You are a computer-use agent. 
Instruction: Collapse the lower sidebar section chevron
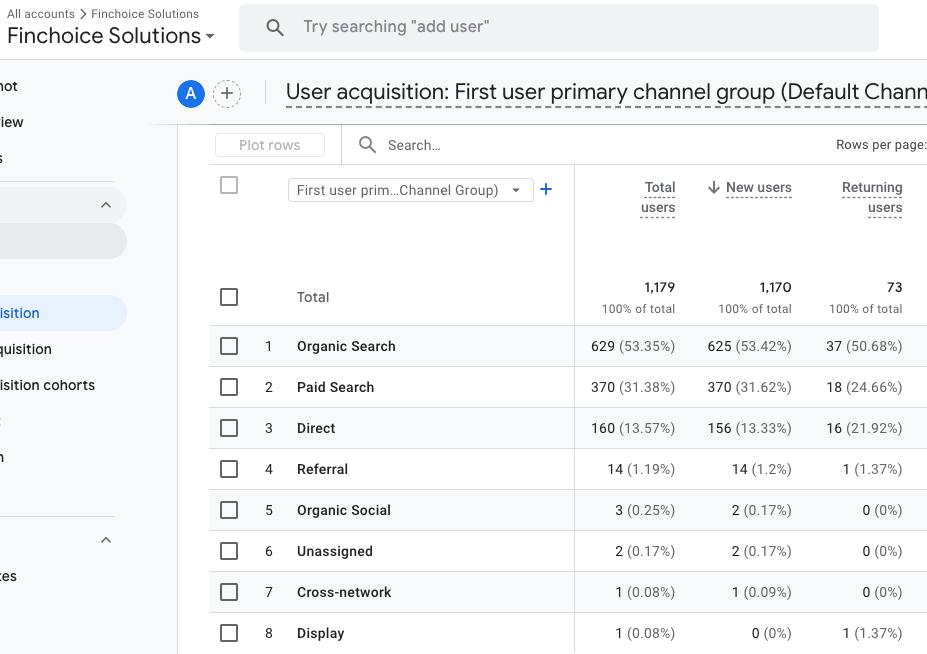click(x=106, y=540)
